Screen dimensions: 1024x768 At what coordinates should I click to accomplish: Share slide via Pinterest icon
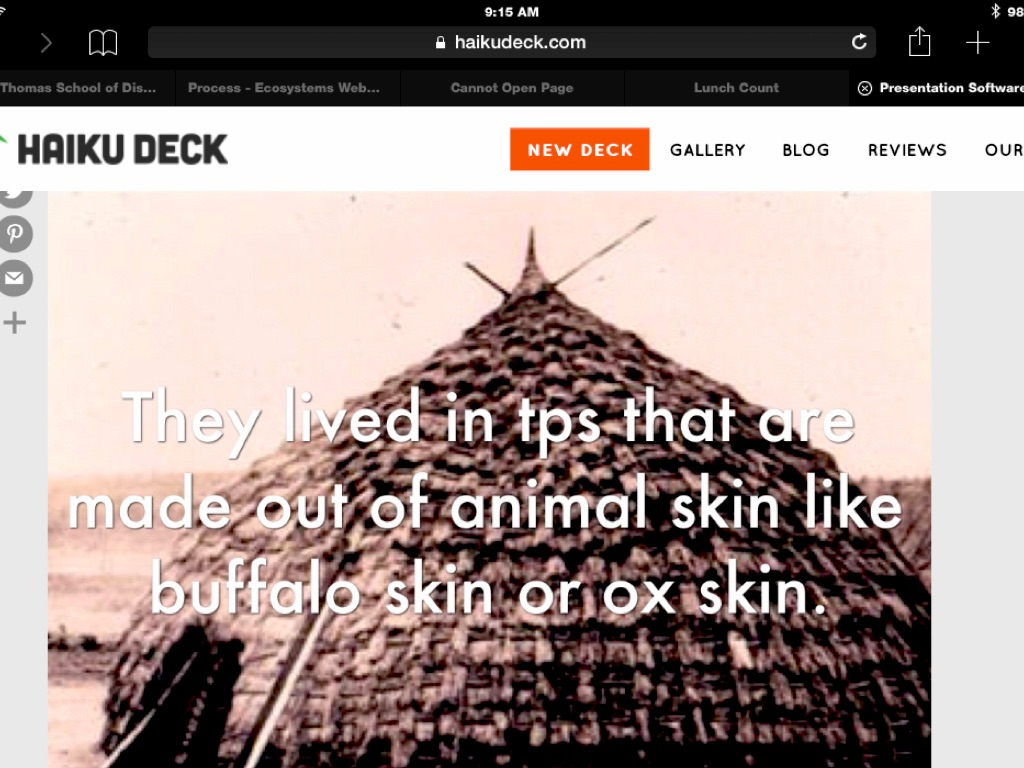[15, 234]
